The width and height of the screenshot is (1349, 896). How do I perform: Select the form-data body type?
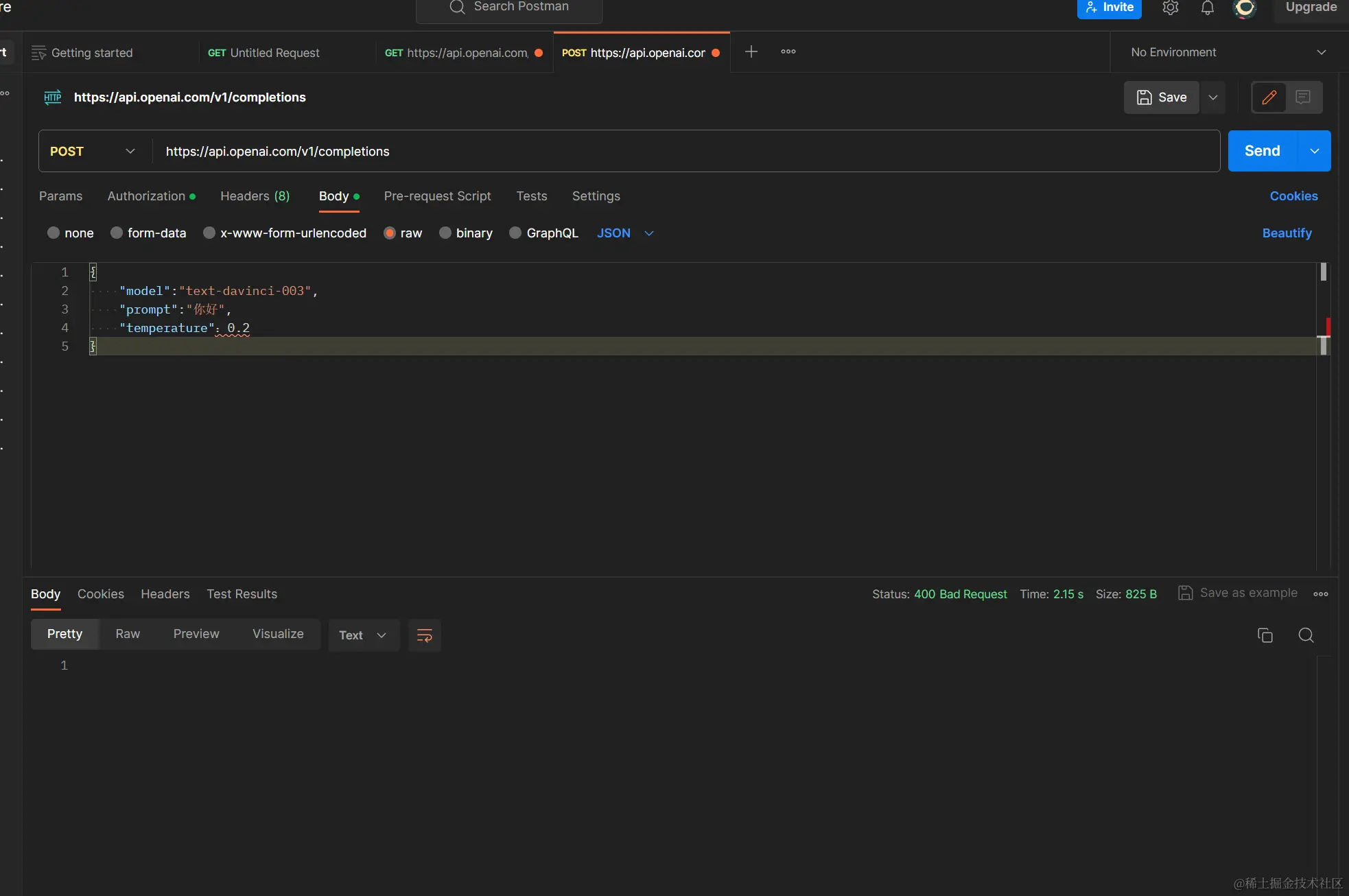117,233
